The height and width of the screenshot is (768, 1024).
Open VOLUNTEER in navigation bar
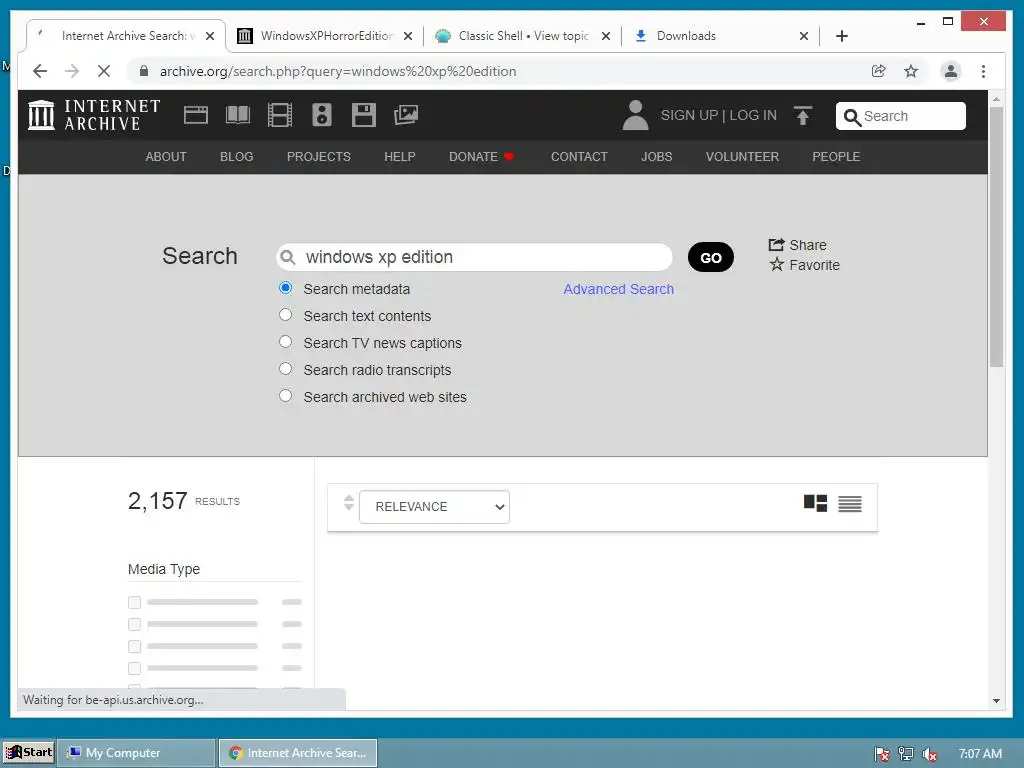[742, 157]
